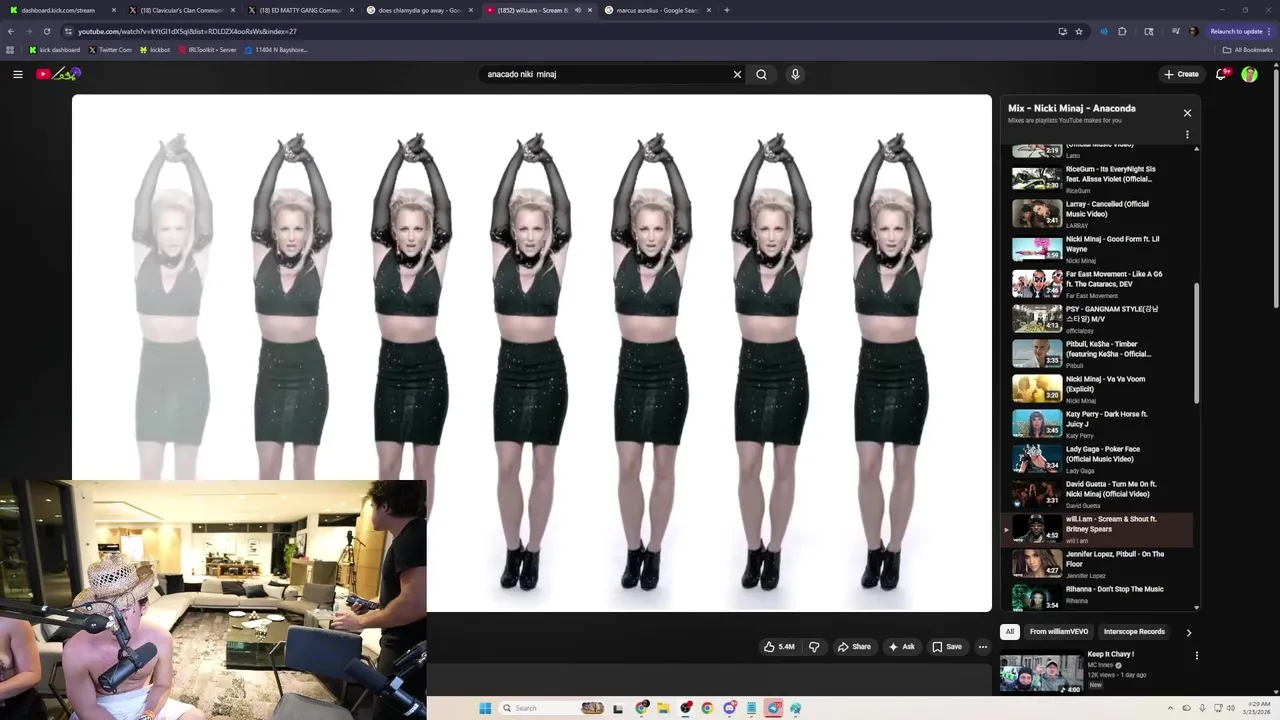The width and height of the screenshot is (1280, 720).
Task: Mute the will.i.am tab audio icon
Action: click(577, 10)
